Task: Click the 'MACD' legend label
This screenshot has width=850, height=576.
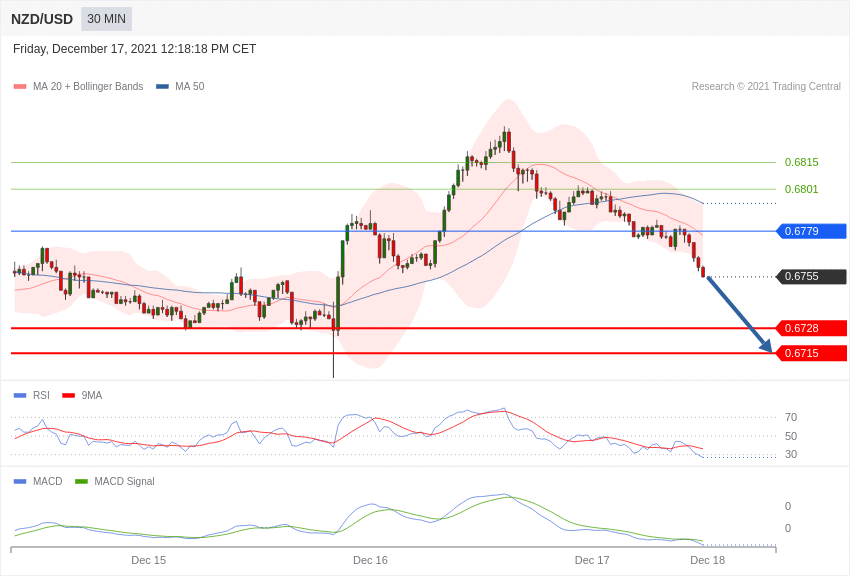Action: pos(48,481)
